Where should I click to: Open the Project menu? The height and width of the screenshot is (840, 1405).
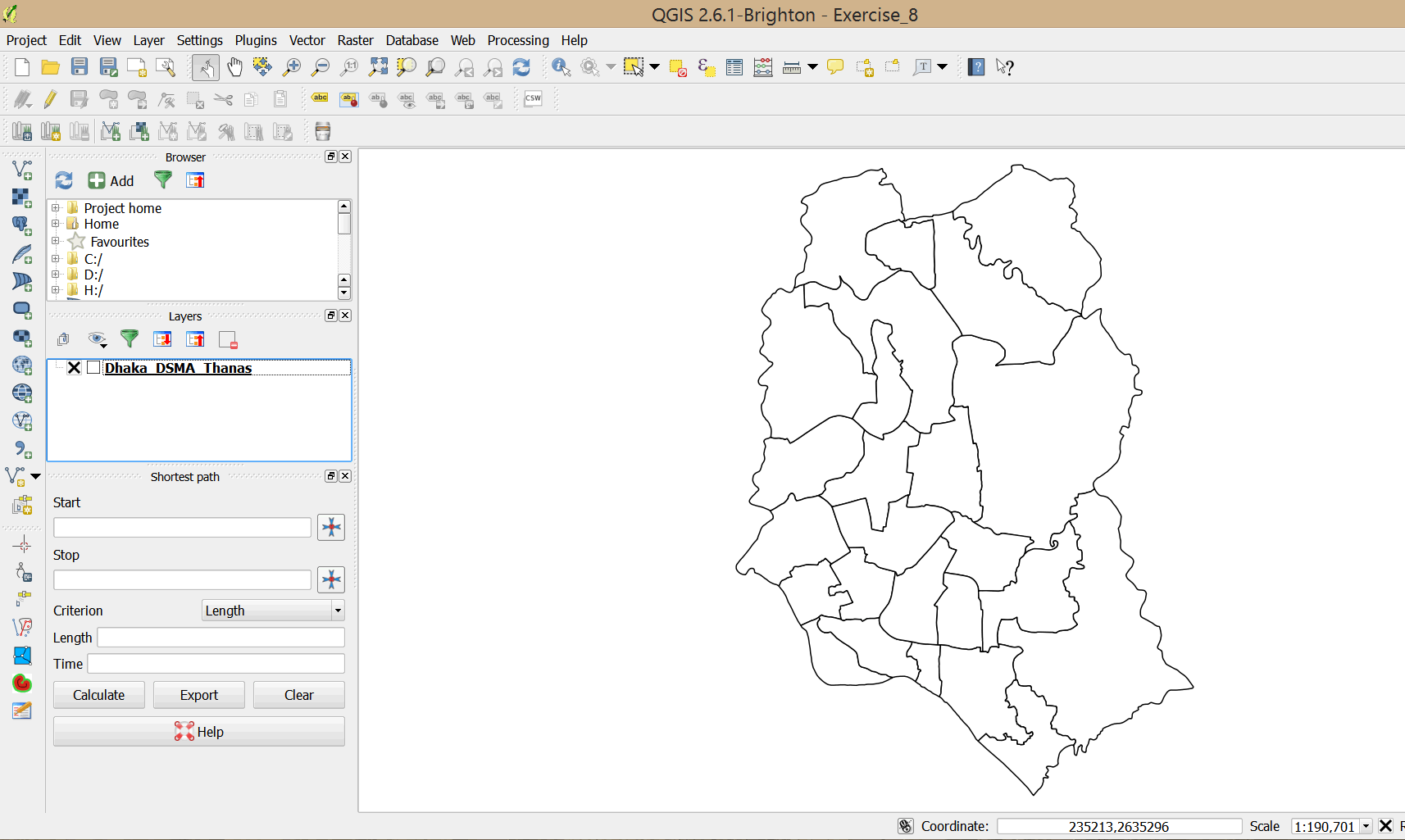pos(26,40)
